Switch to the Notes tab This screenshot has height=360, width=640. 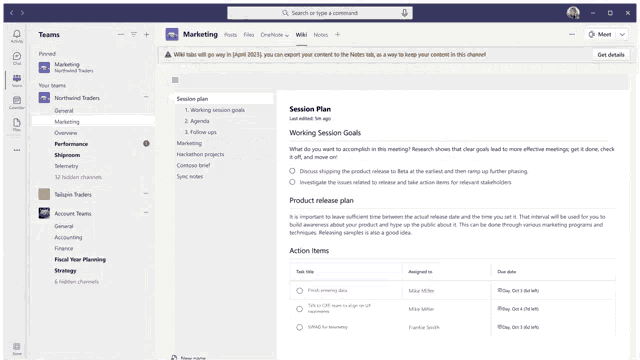click(320, 35)
